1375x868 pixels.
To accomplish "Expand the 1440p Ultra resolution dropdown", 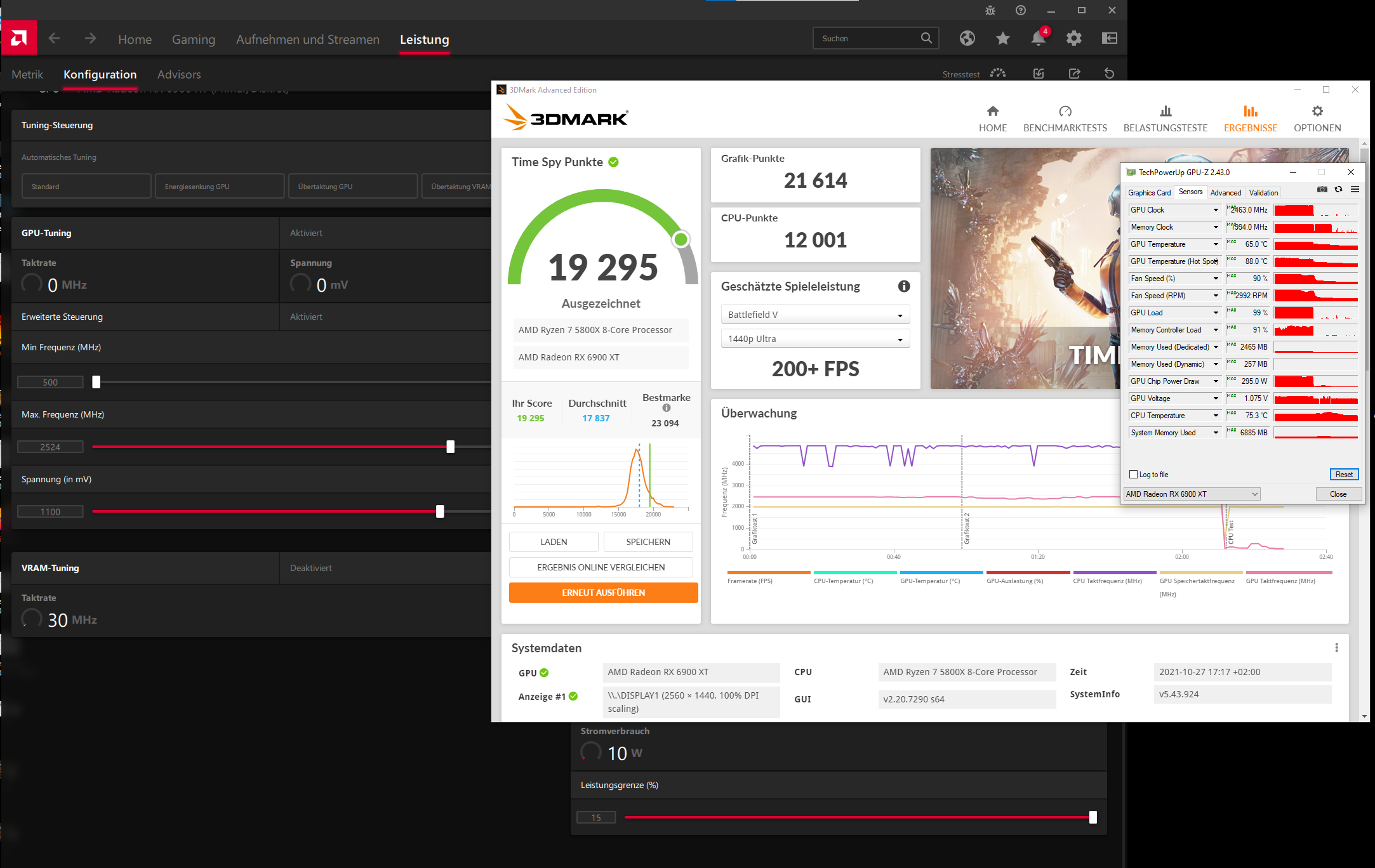I will [x=815, y=339].
